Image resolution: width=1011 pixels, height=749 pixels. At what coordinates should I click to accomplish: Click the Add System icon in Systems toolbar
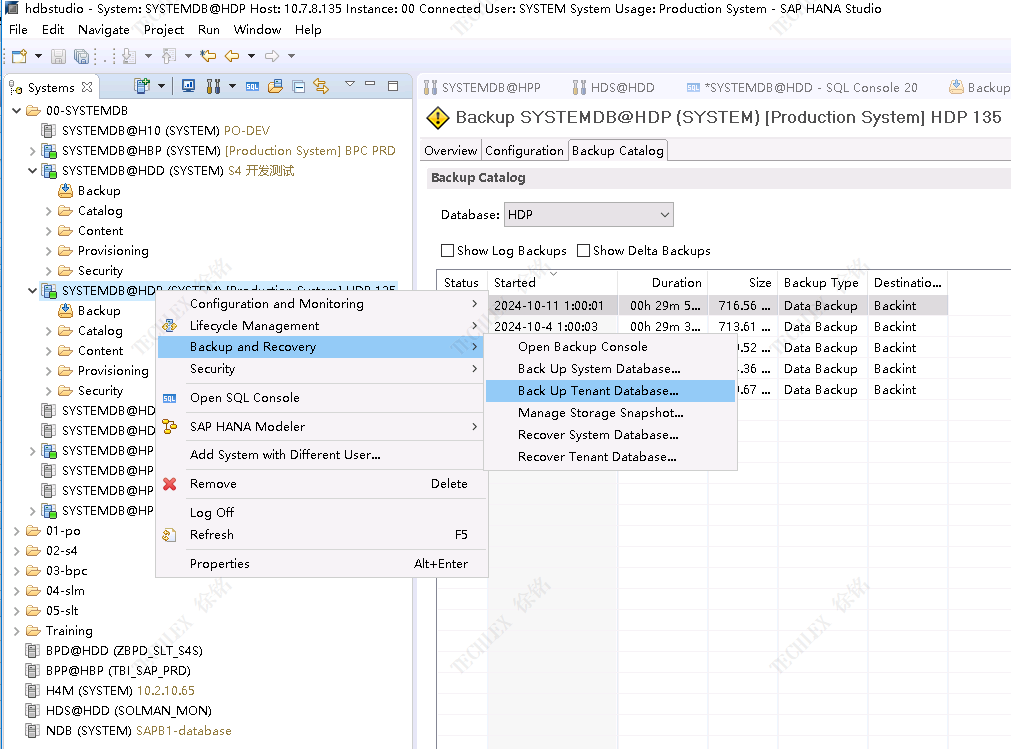141,87
